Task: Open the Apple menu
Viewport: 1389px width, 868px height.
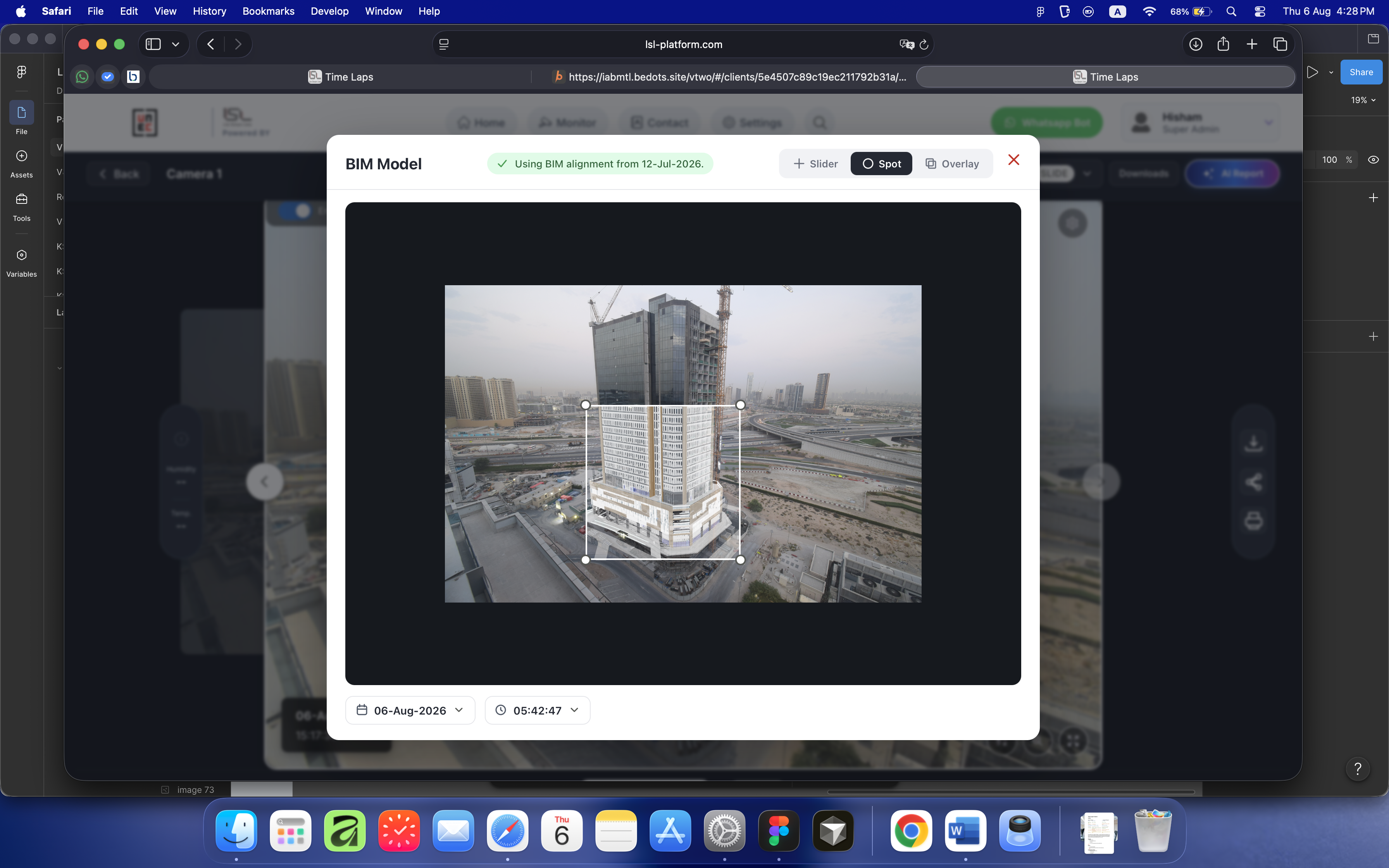Action: [21, 11]
